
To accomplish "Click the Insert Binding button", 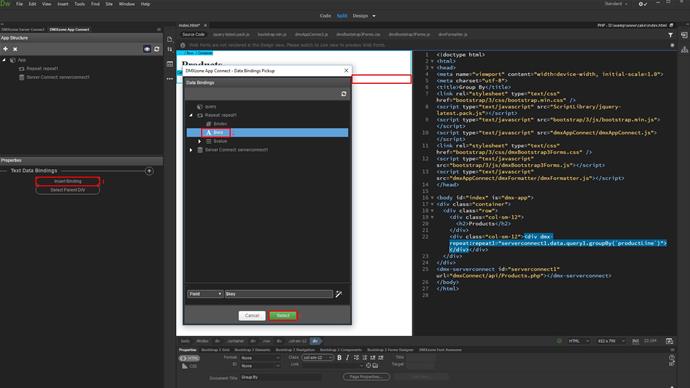I will pyautogui.click(x=68, y=181).
